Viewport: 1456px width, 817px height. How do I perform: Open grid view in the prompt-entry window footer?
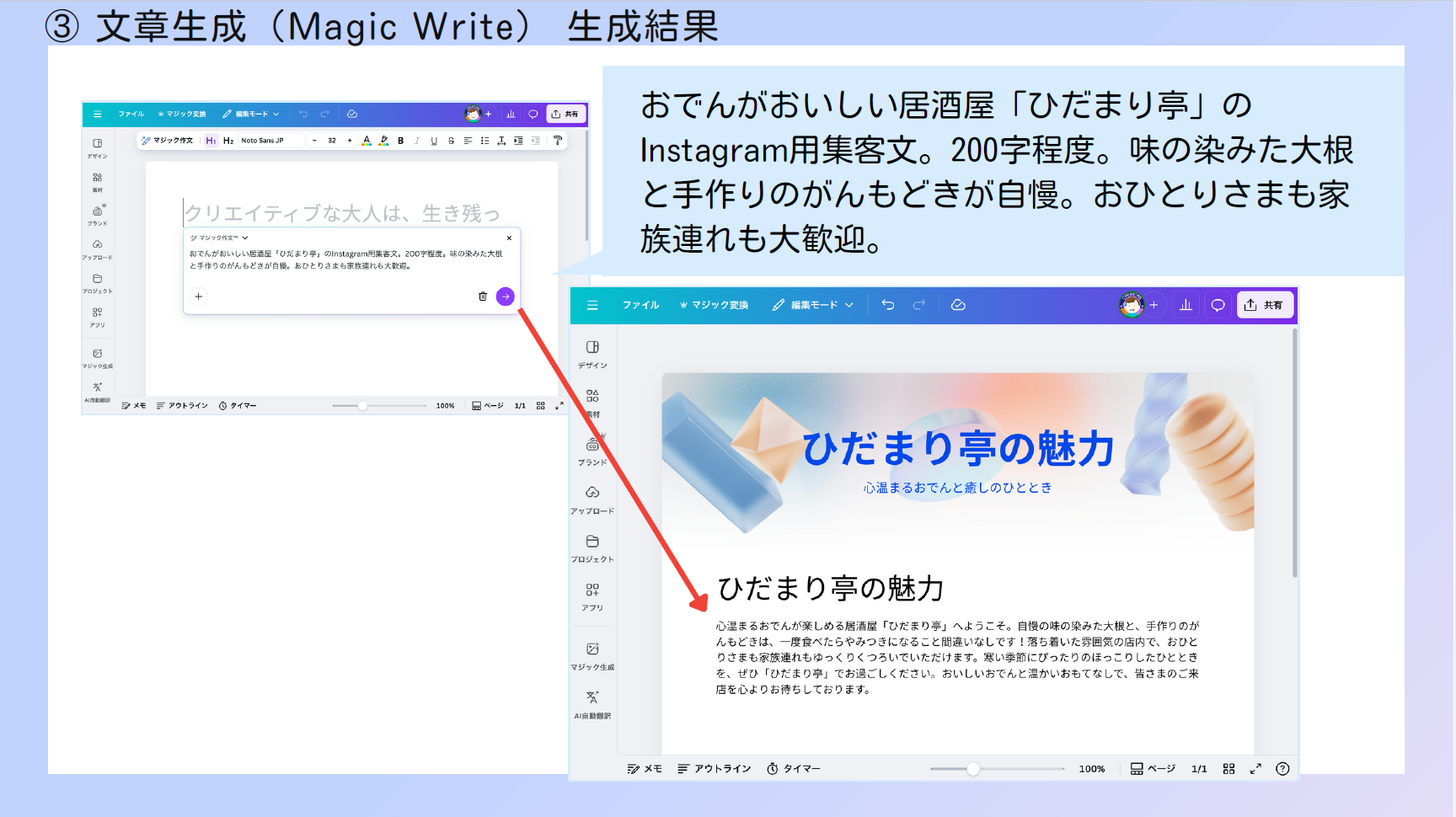[x=541, y=406]
